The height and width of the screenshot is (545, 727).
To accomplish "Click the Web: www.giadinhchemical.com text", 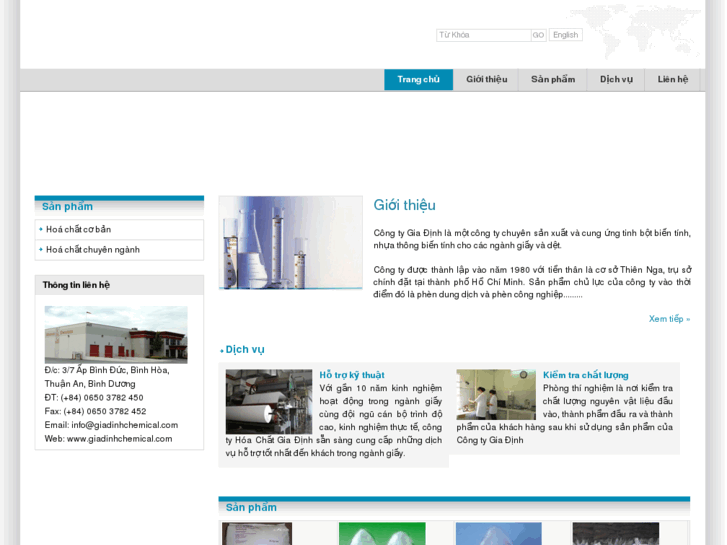I will (x=108, y=439).
